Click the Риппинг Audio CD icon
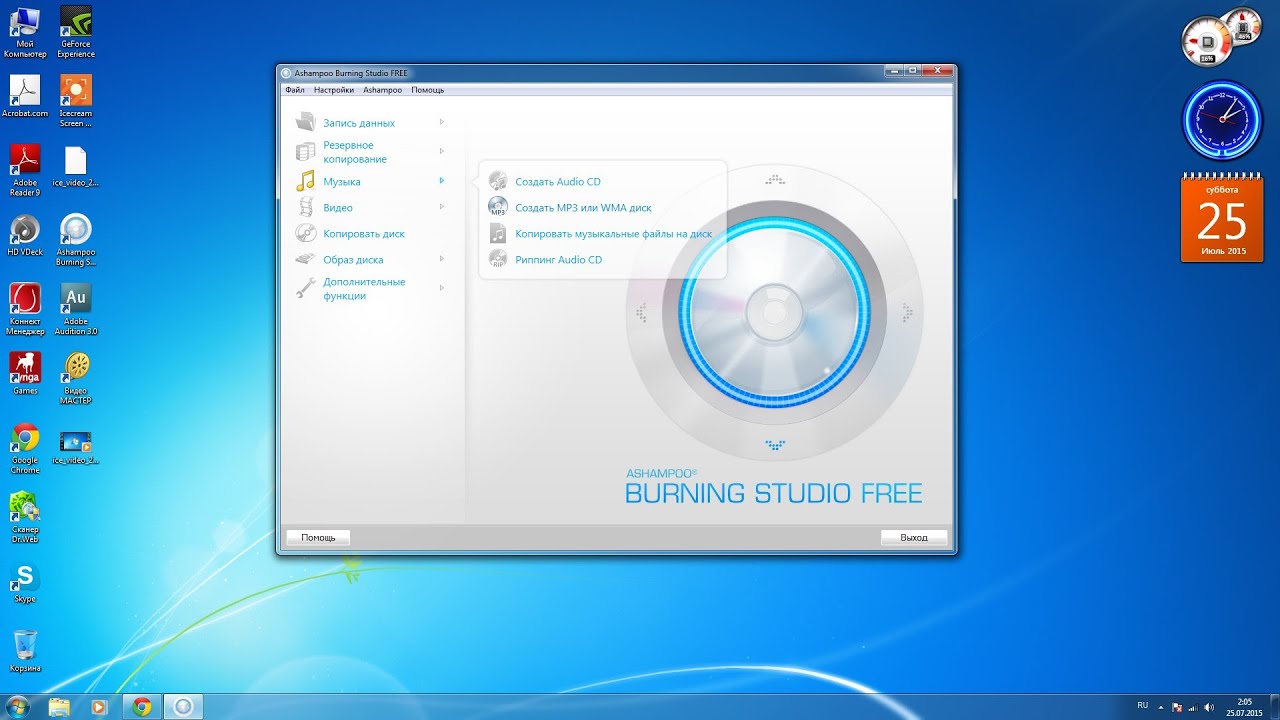This screenshot has width=1280, height=720. pos(498,259)
